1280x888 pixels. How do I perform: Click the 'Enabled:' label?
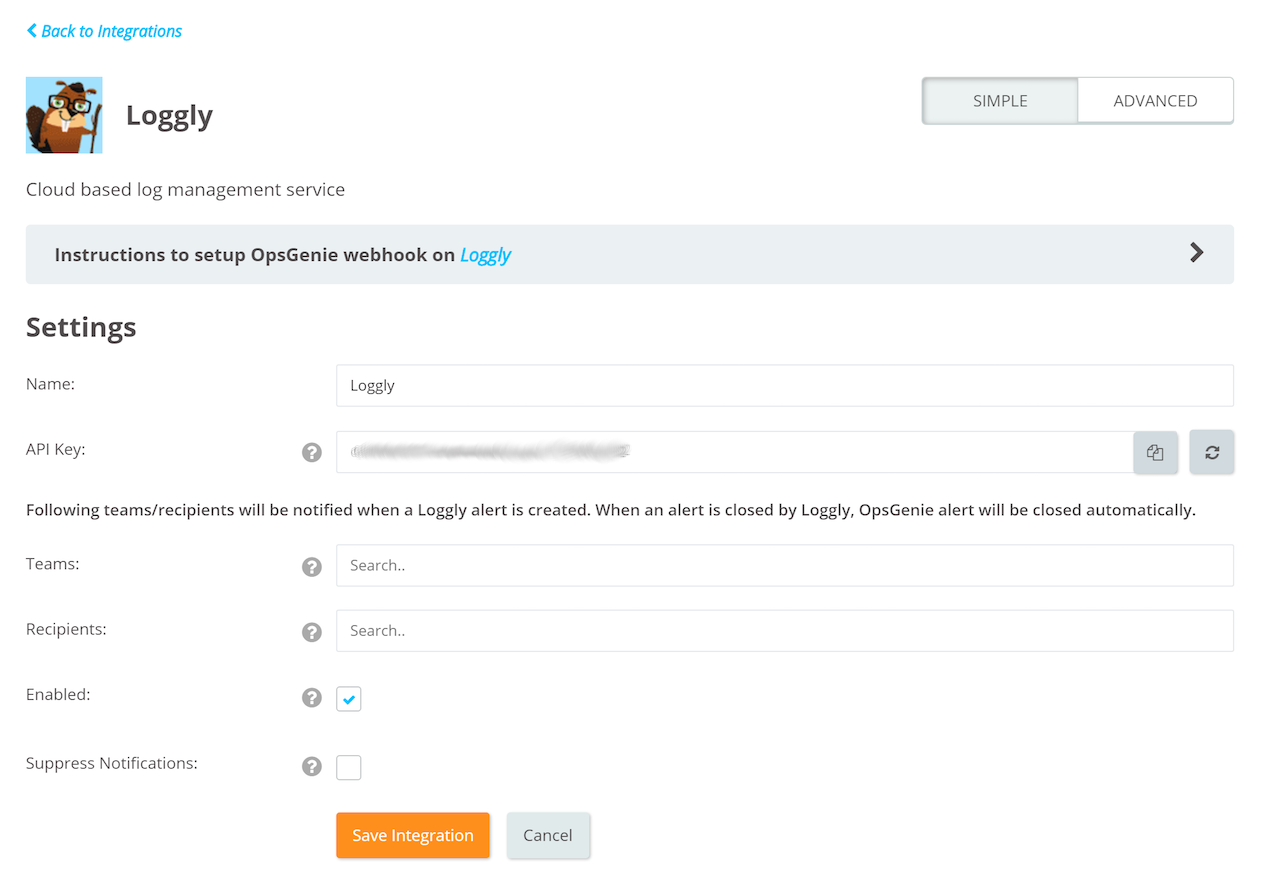58,694
